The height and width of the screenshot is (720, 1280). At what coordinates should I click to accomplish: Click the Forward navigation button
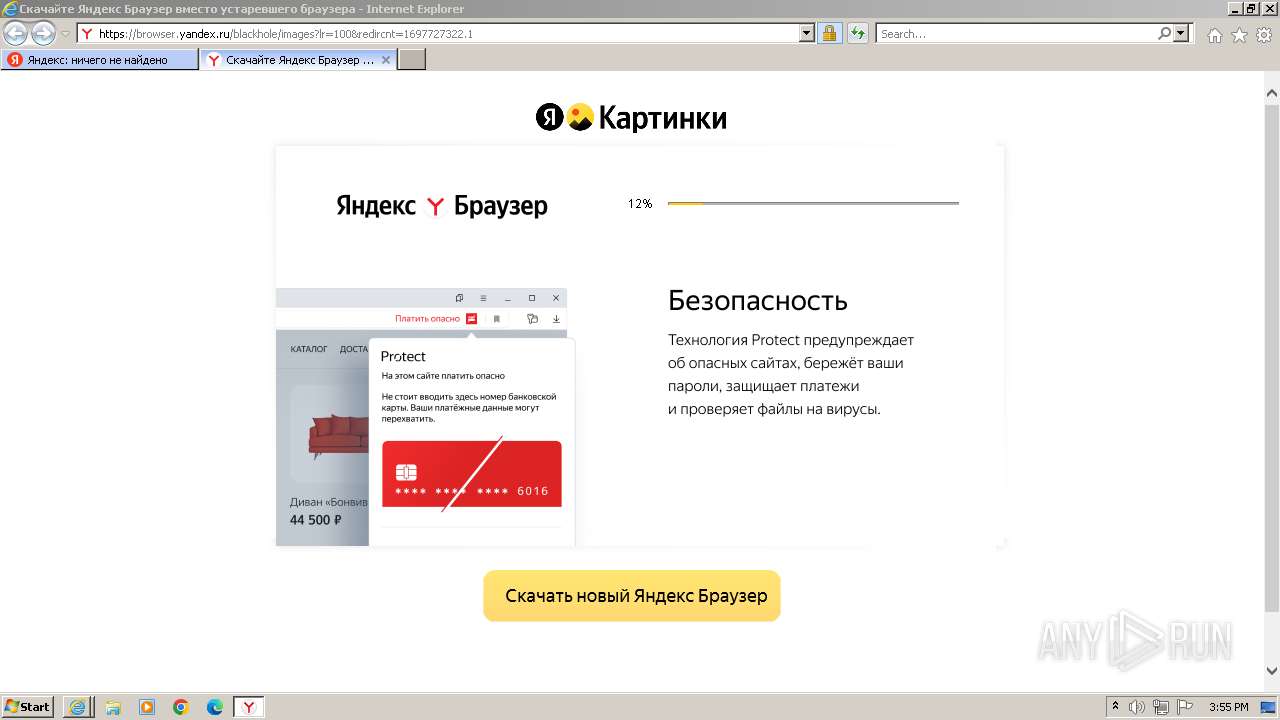coord(43,33)
